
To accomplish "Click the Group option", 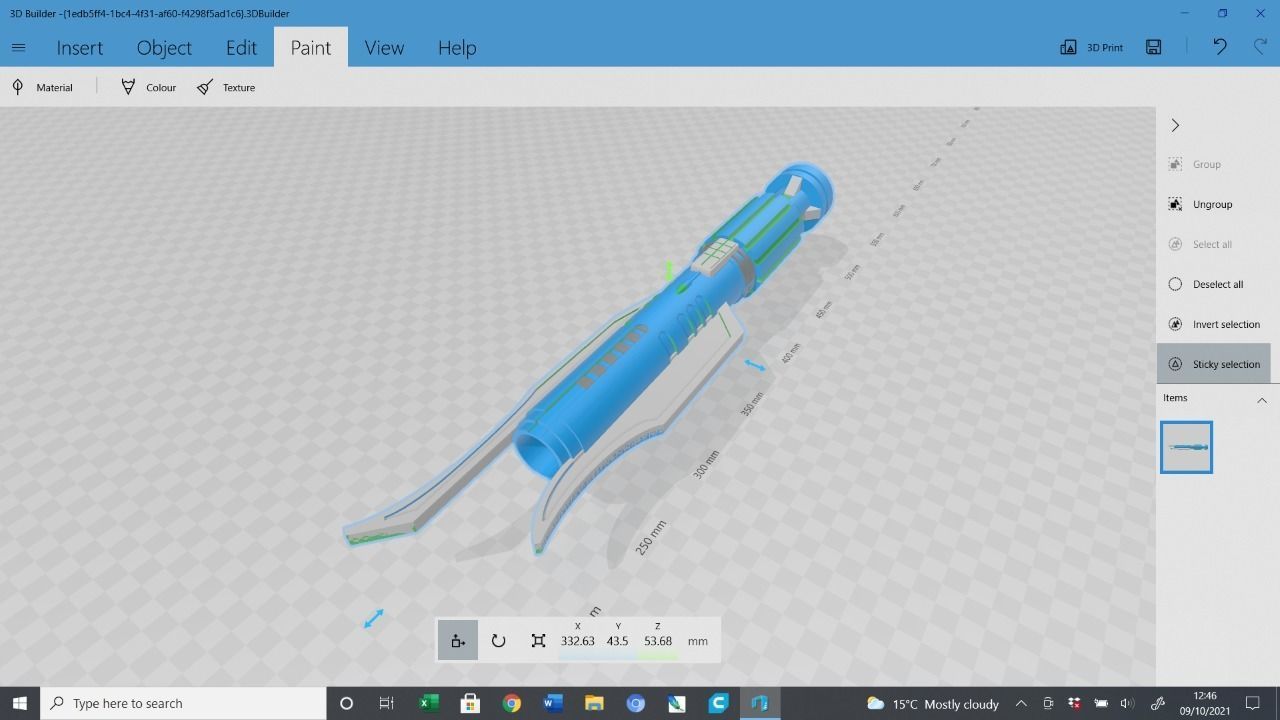I will (1195, 164).
